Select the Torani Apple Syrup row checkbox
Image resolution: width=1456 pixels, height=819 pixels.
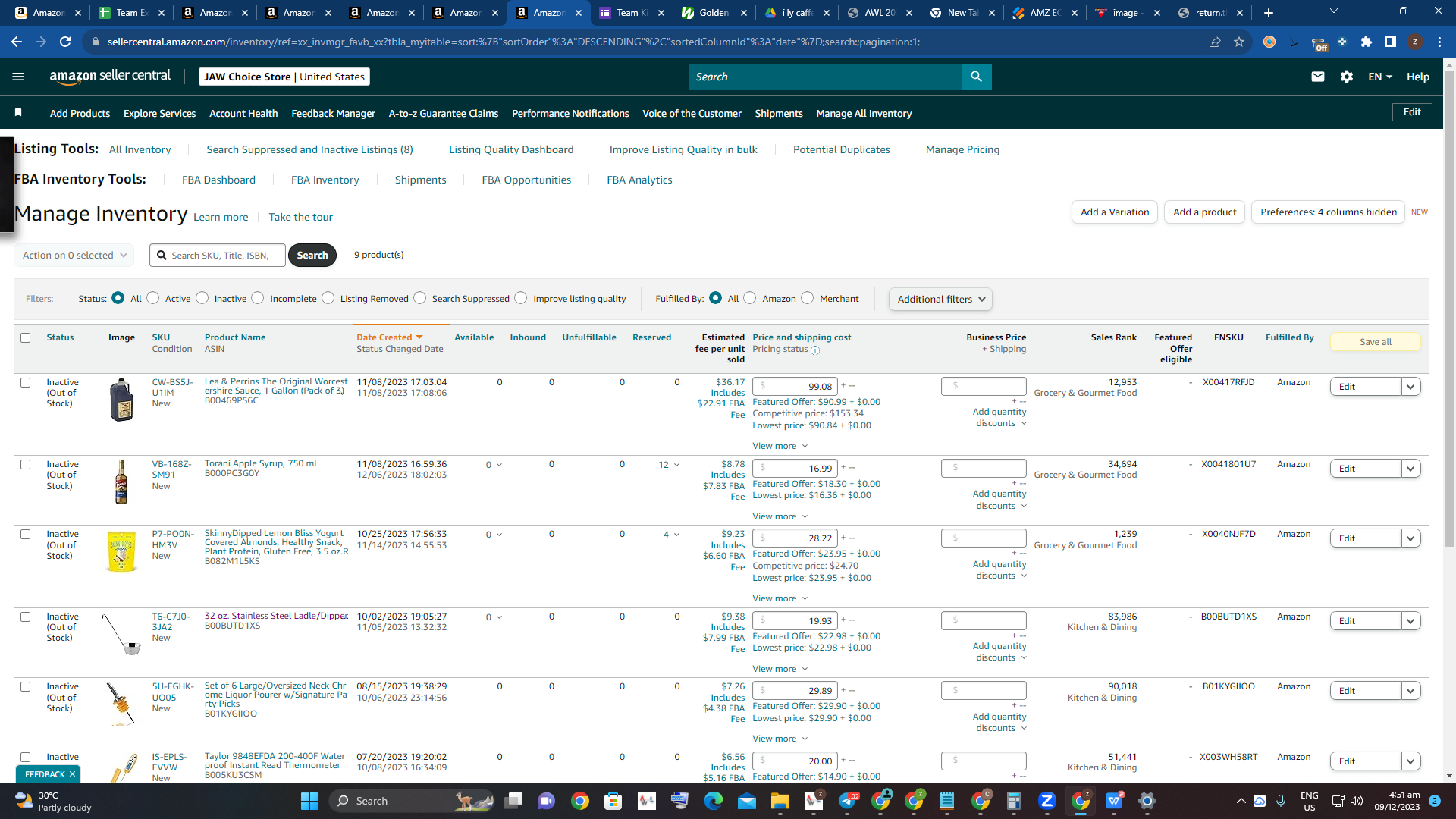point(26,465)
